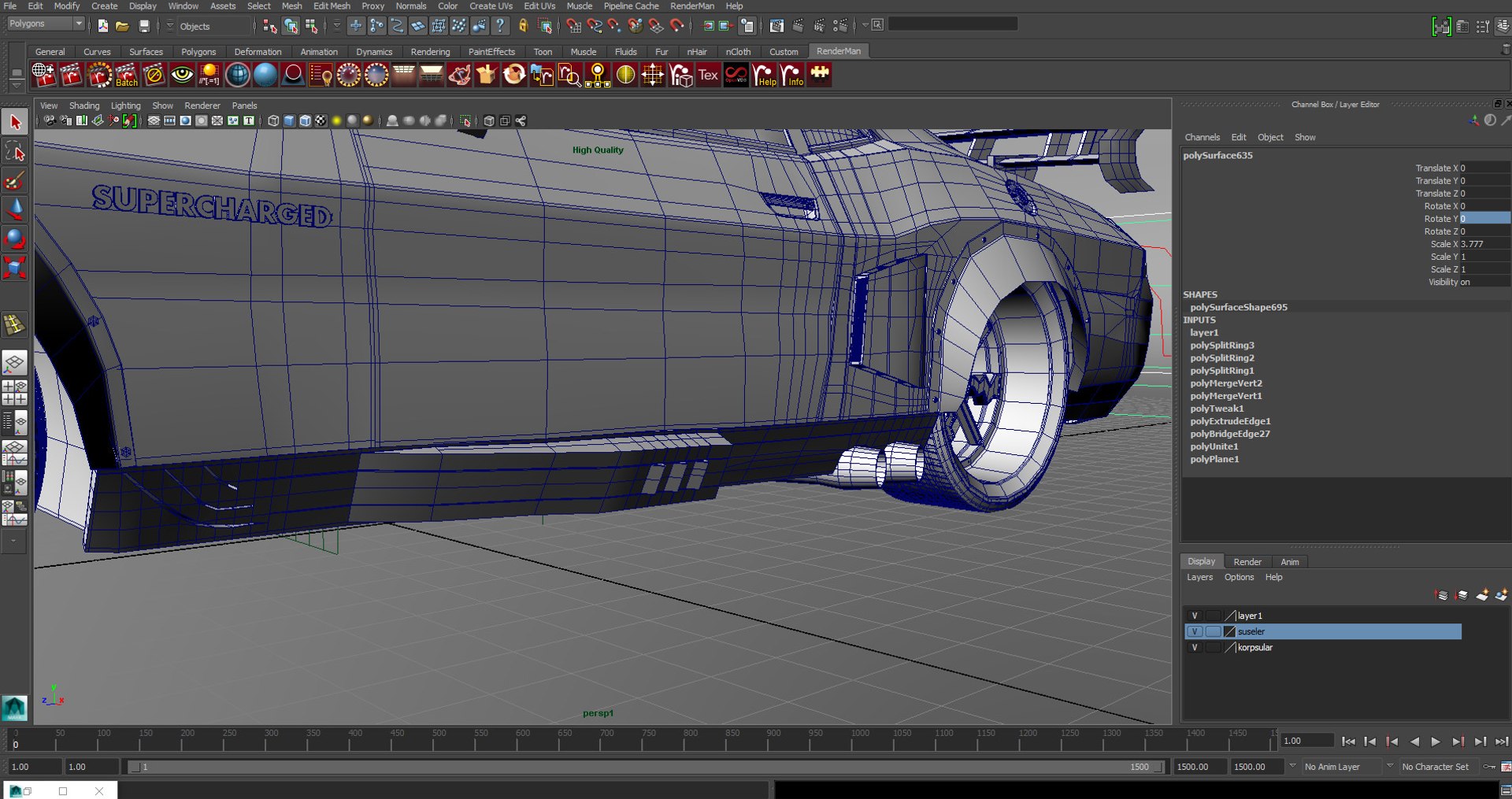Open the No Character Set dropdown arrow

pos(1389,766)
